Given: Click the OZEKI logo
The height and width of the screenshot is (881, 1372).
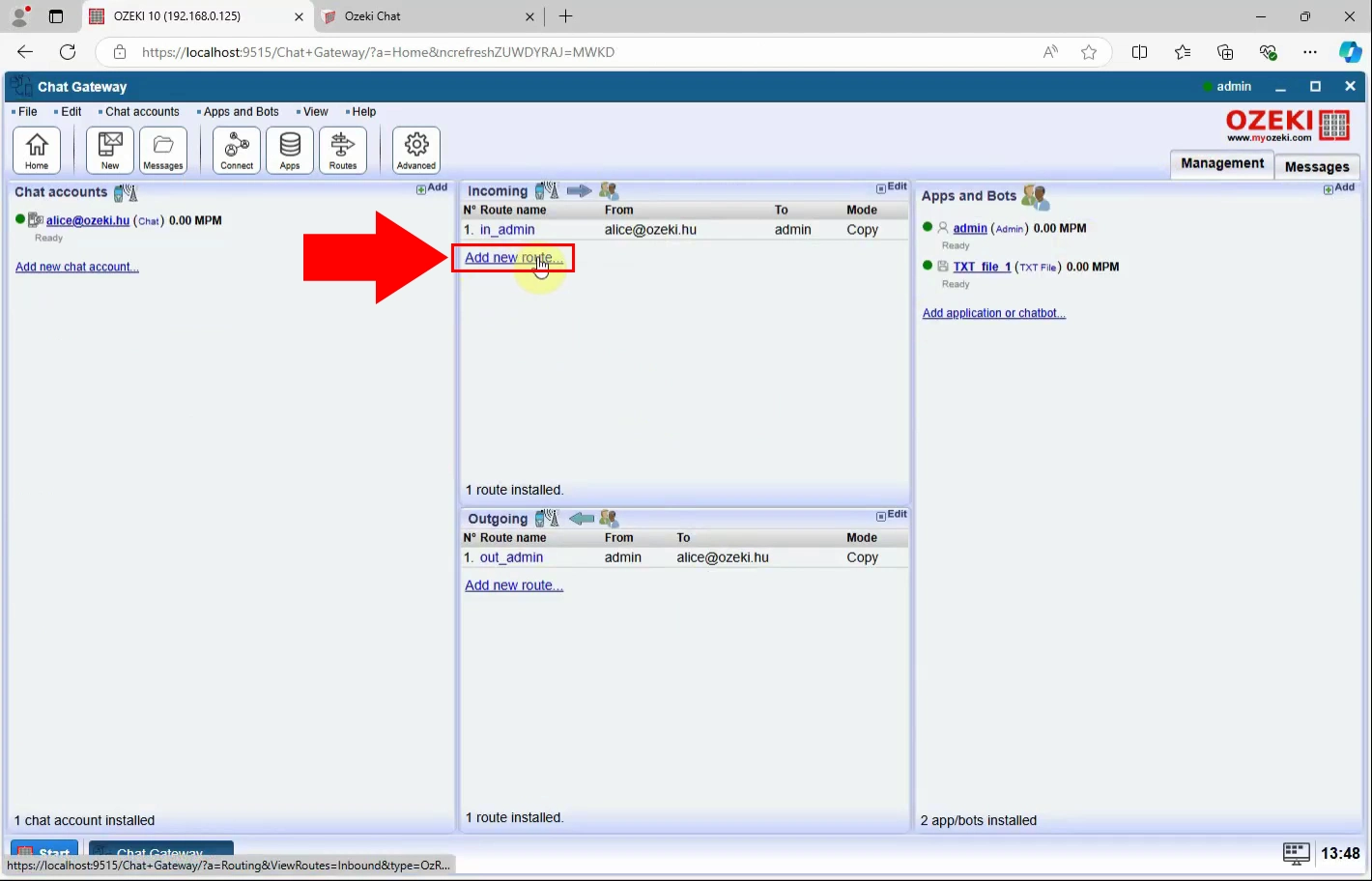Looking at the screenshot, I should click(x=1287, y=126).
